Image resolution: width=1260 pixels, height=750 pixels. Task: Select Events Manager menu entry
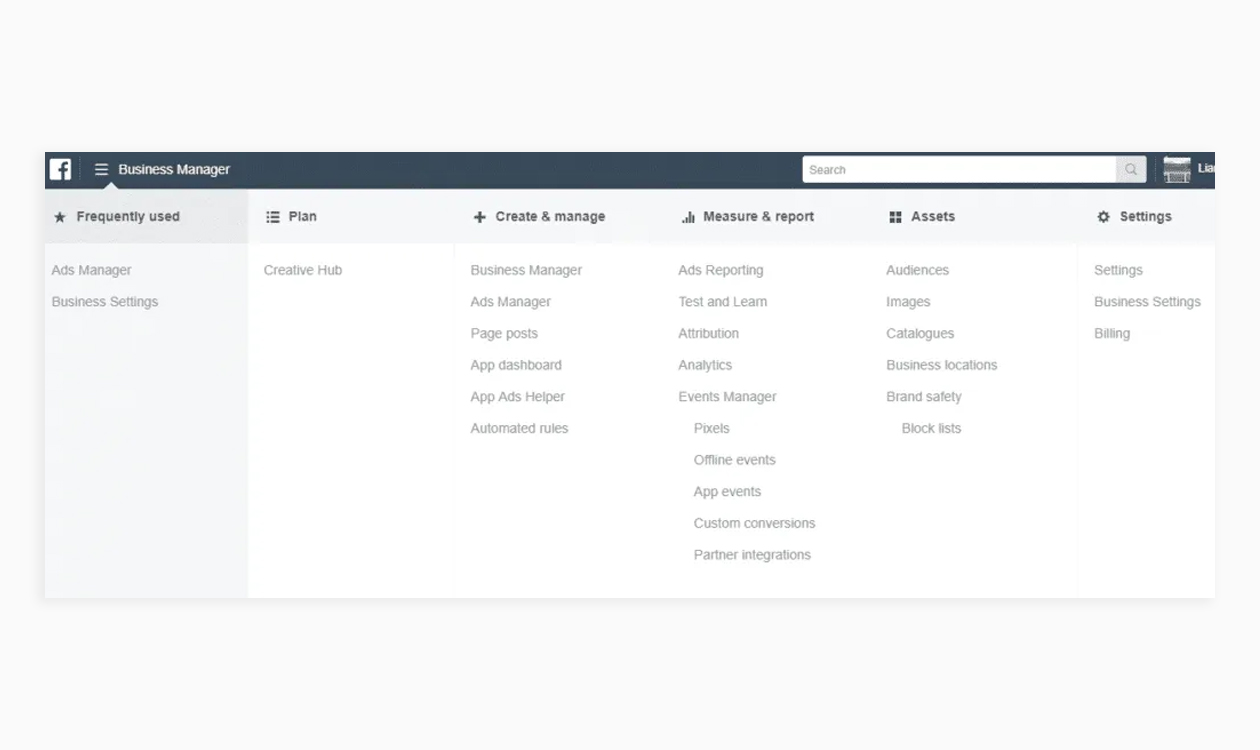click(x=727, y=397)
